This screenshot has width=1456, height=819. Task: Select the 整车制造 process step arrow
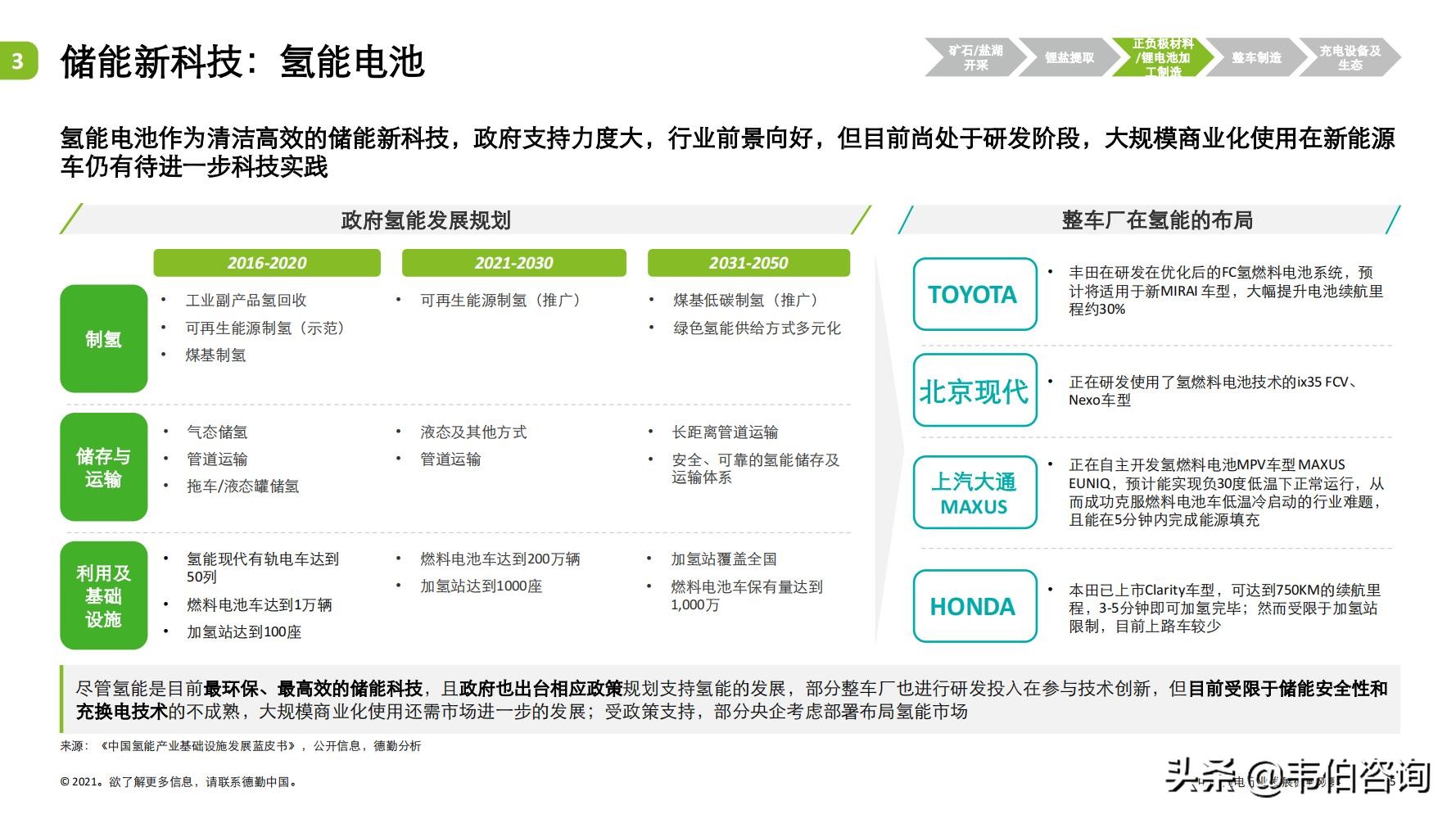coord(1256,57)
